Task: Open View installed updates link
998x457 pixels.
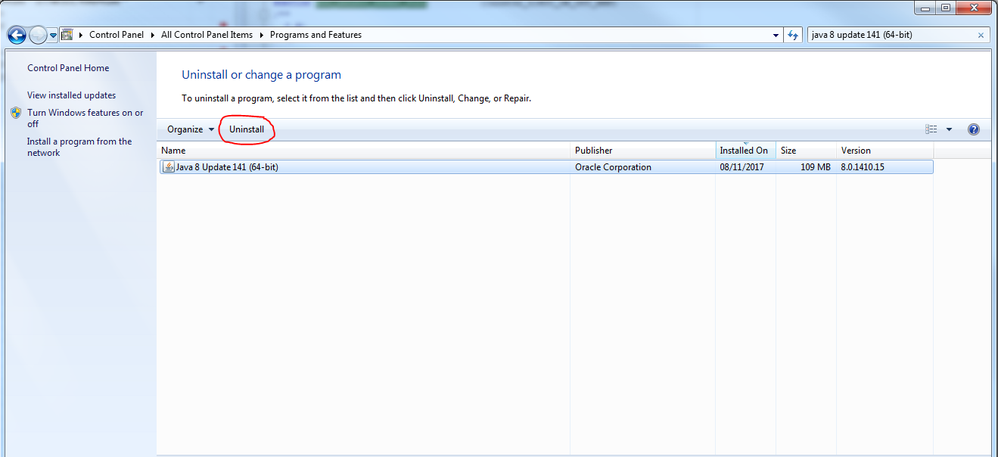Action: [71, 95]
